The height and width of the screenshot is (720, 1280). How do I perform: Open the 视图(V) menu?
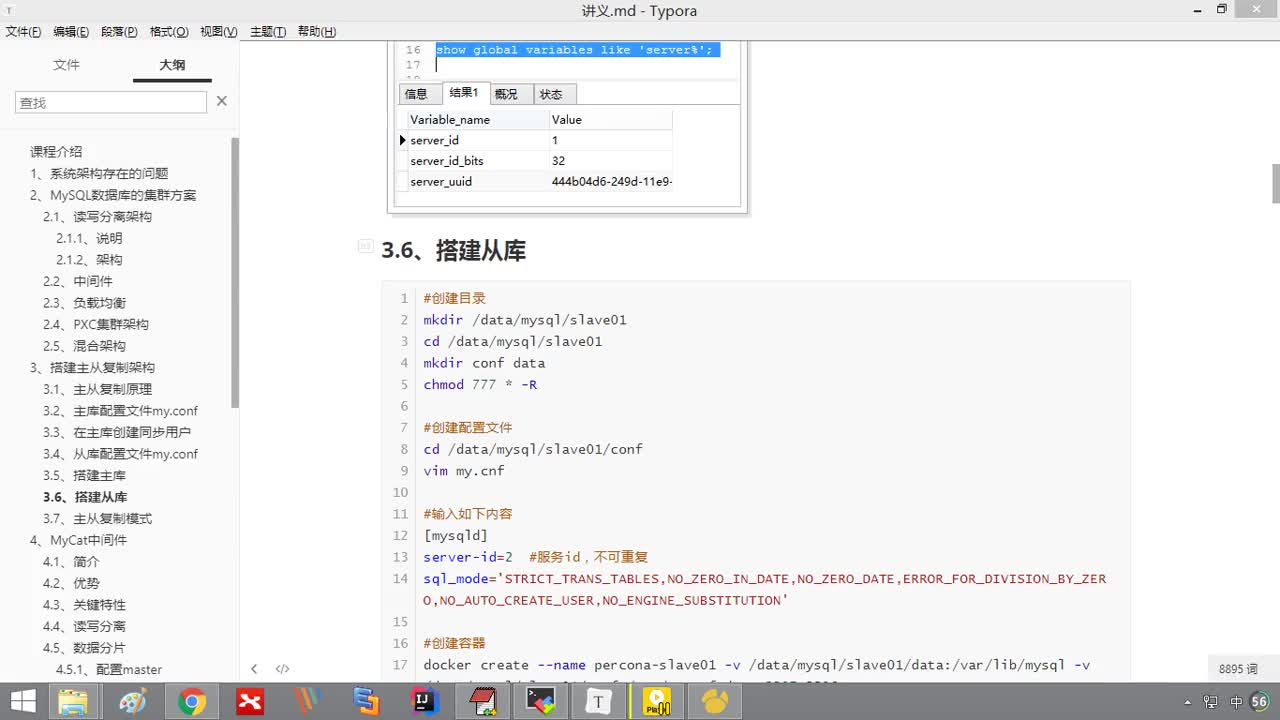[219, 32]
